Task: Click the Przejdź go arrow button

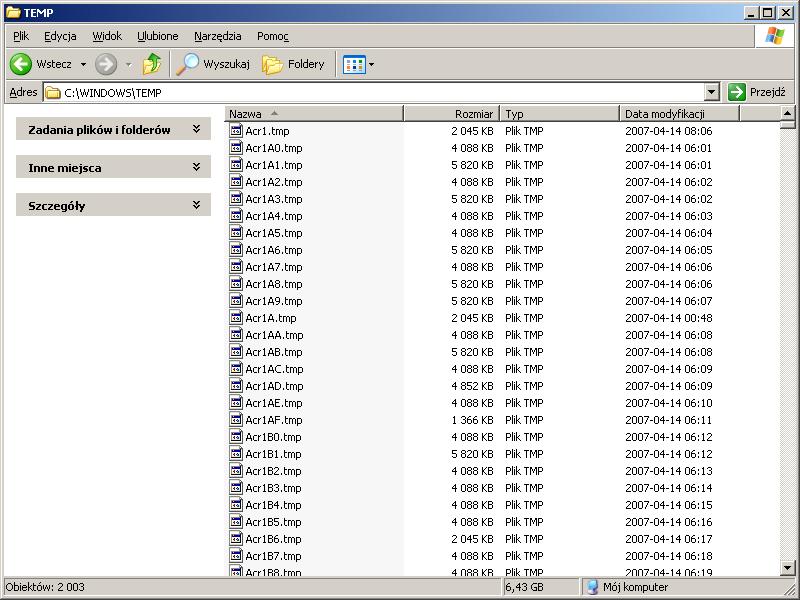Action: (x=737, y=92)
